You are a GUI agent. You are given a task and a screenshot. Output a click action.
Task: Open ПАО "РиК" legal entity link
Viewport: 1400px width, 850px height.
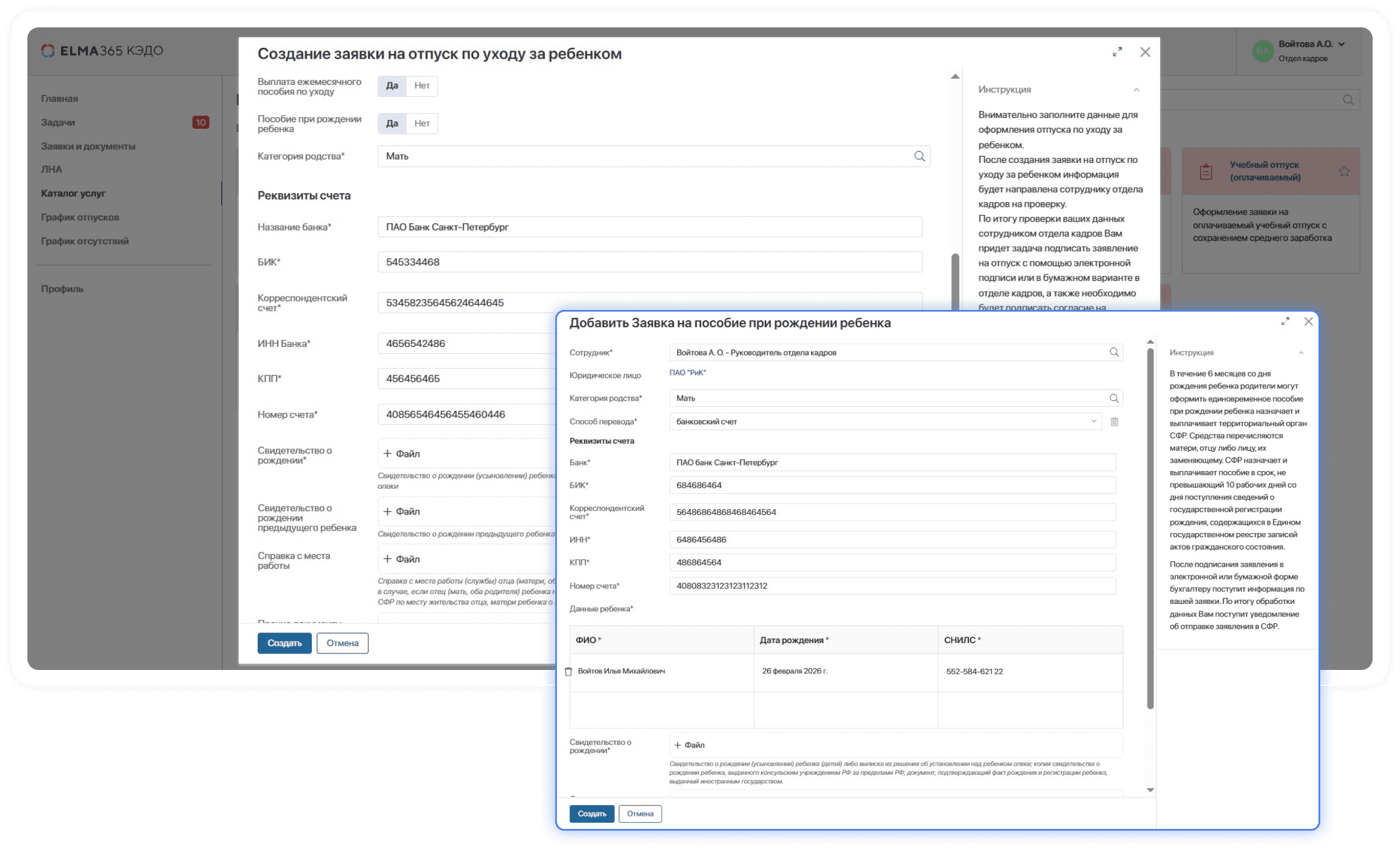point(687,373)
